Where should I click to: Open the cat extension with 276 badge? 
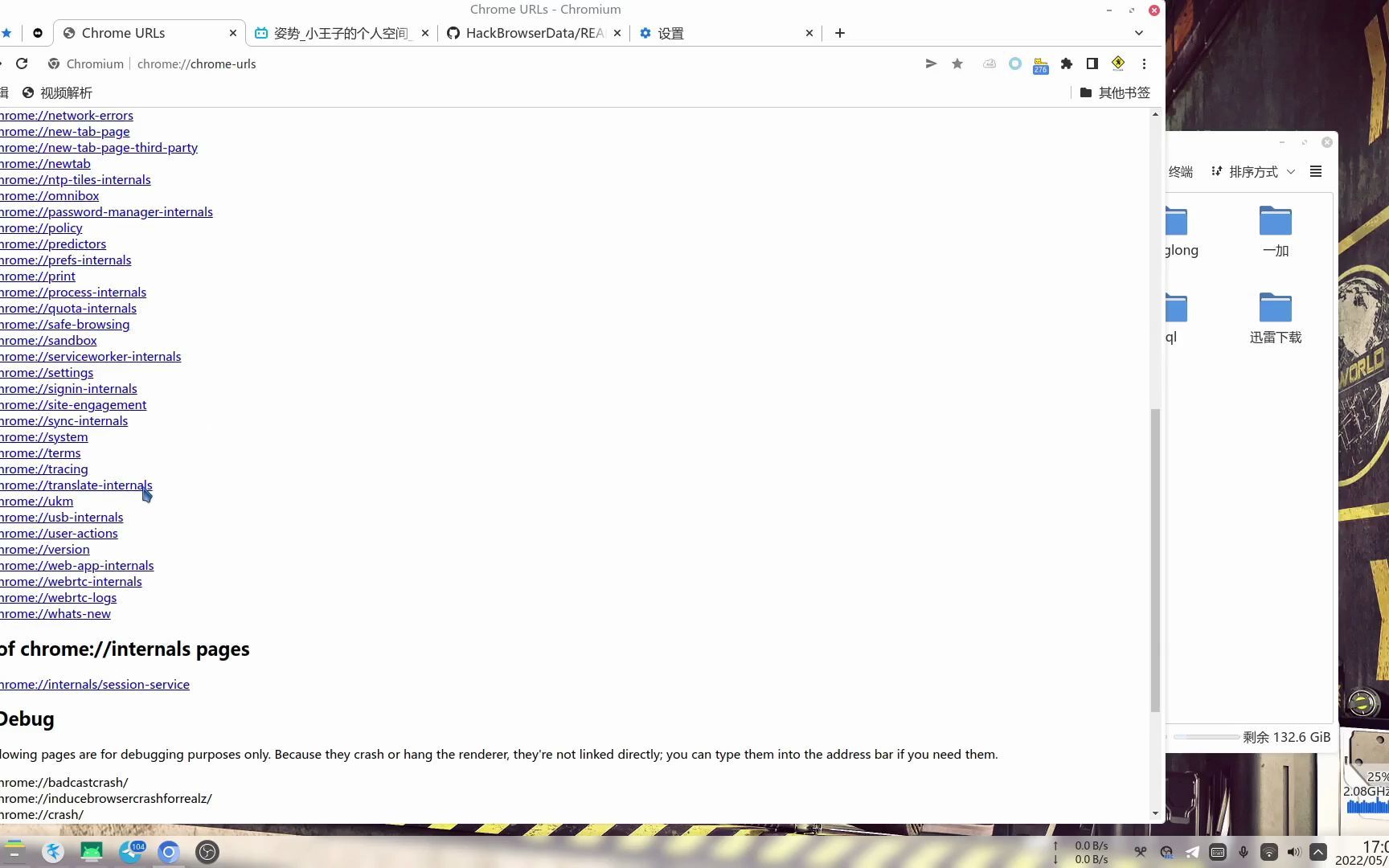coord(1041,64)
